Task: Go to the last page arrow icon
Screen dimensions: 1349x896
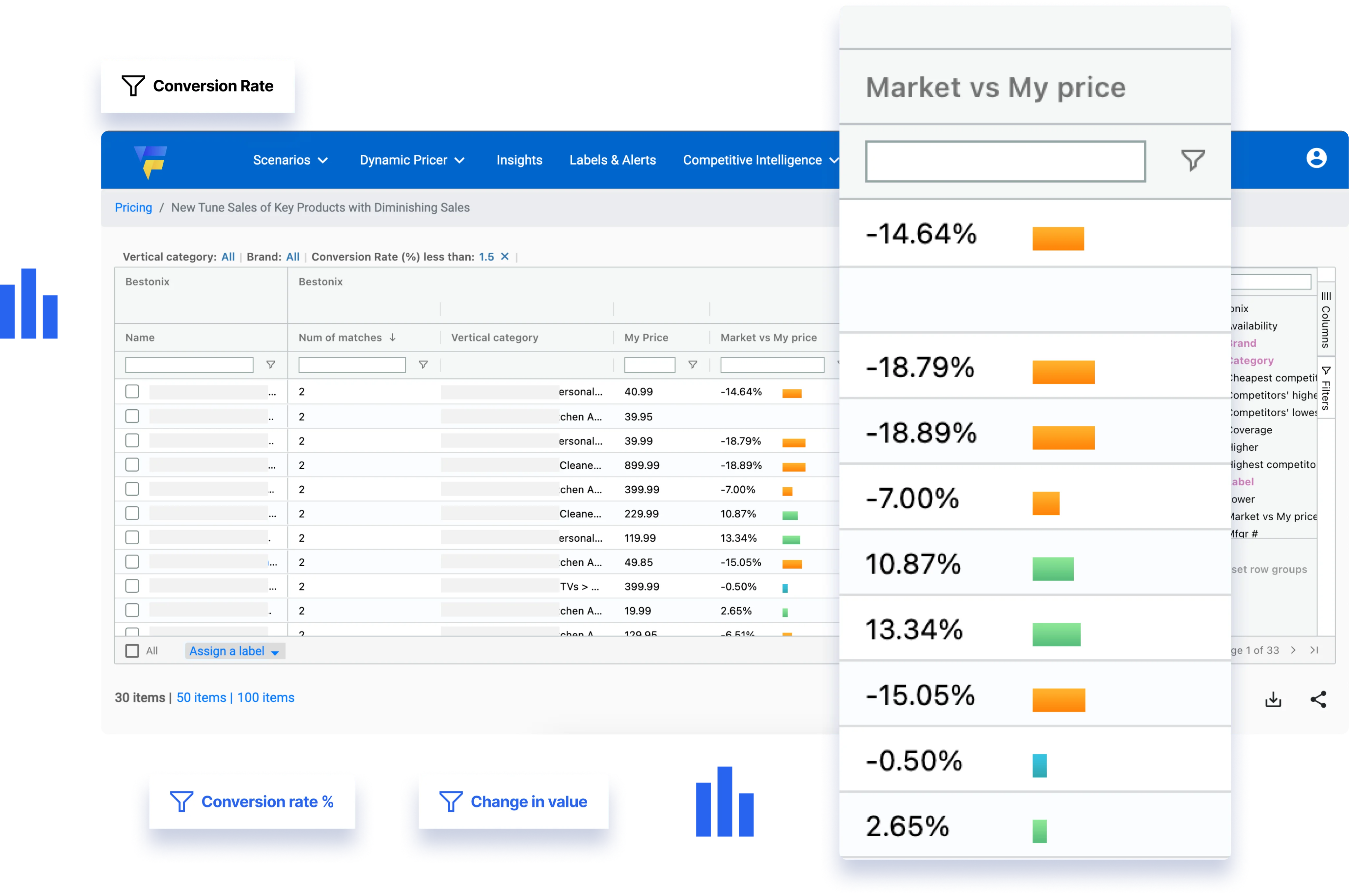Action: pyautogui.click(x=1314, y=650)
